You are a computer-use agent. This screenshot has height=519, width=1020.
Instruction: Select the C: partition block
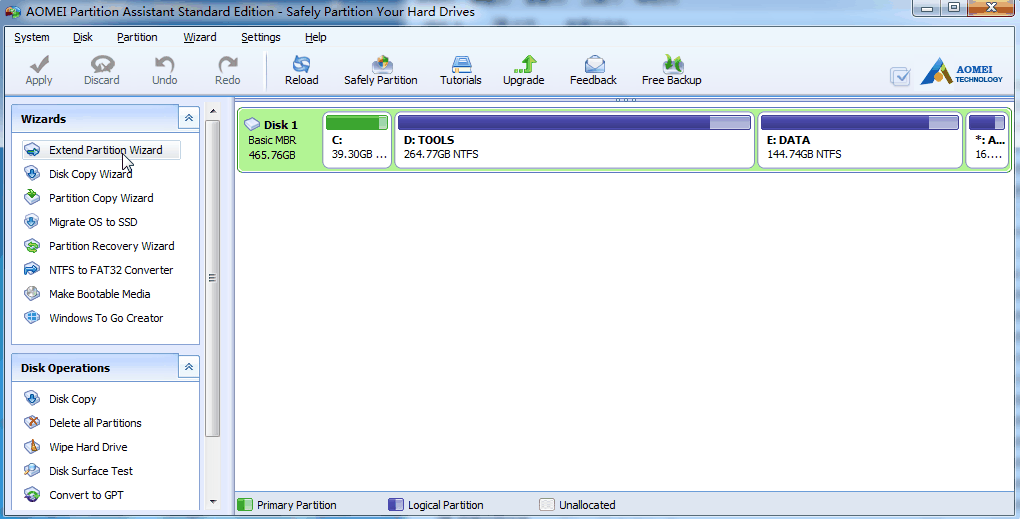pyautogui.click(x=357, y=140)
